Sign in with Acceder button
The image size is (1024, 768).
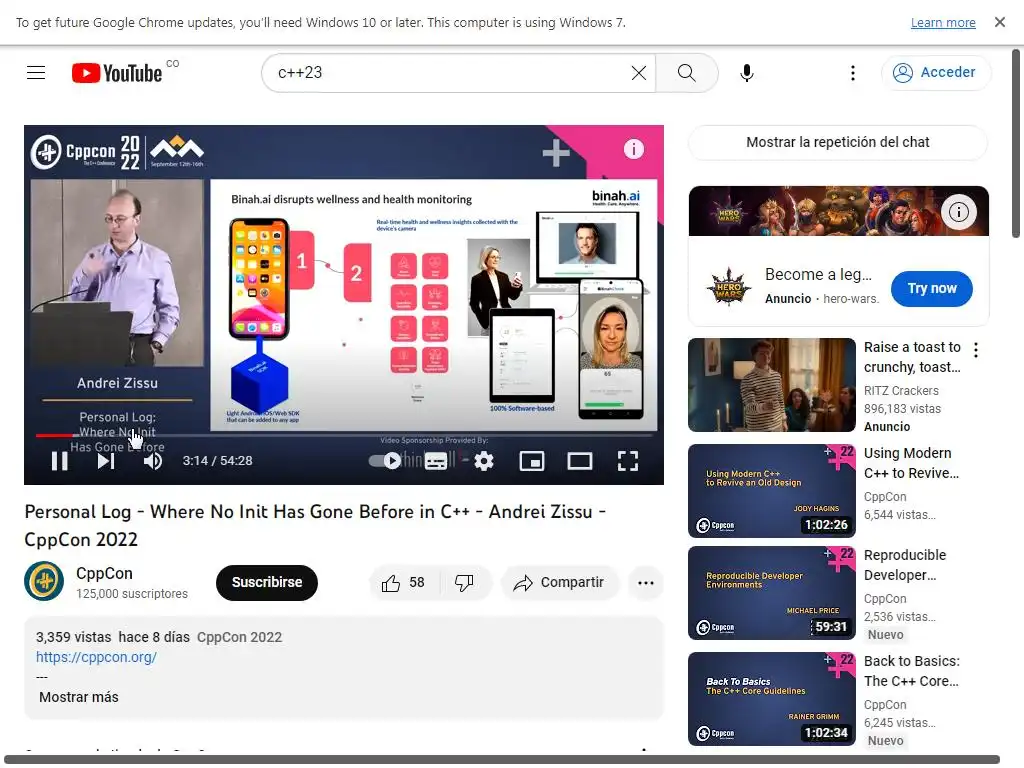[x=935, y=72]
